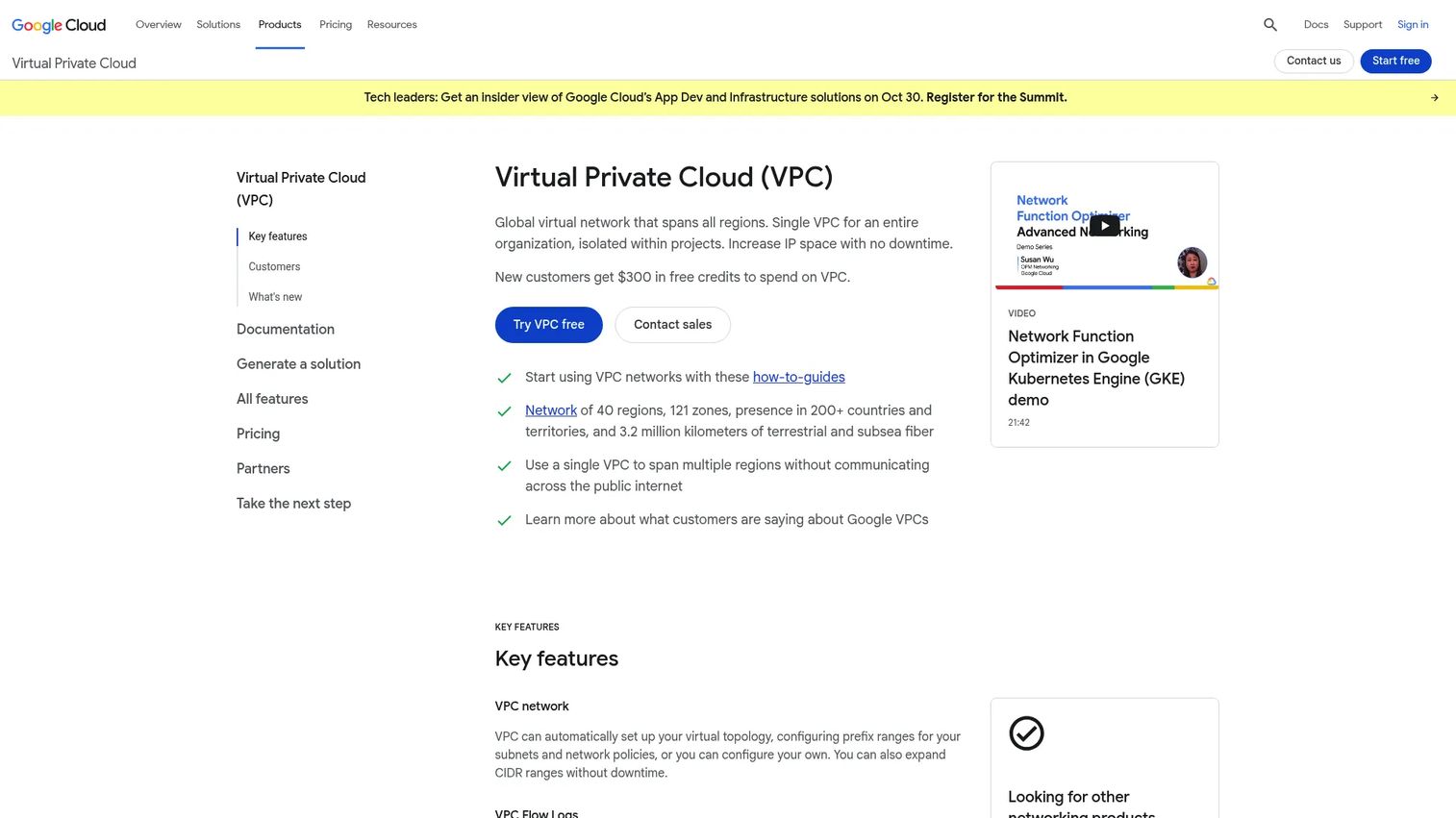The width and height of the screenshot is (1456, 818).
Task: Open the Solutions menu
Action: click(x=218, y=25)
